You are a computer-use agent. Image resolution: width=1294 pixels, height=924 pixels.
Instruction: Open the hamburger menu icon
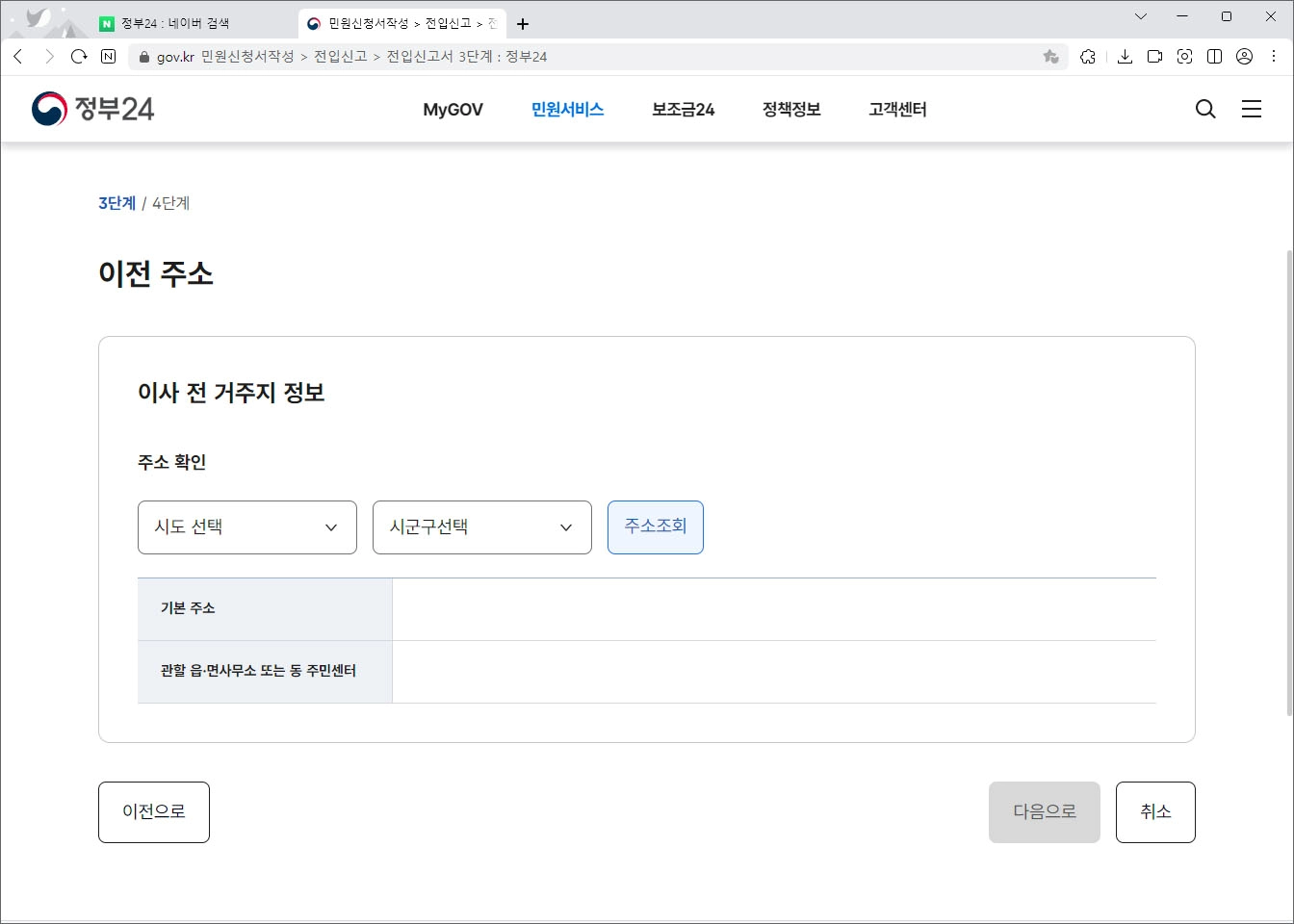[x=1252, y=109]
